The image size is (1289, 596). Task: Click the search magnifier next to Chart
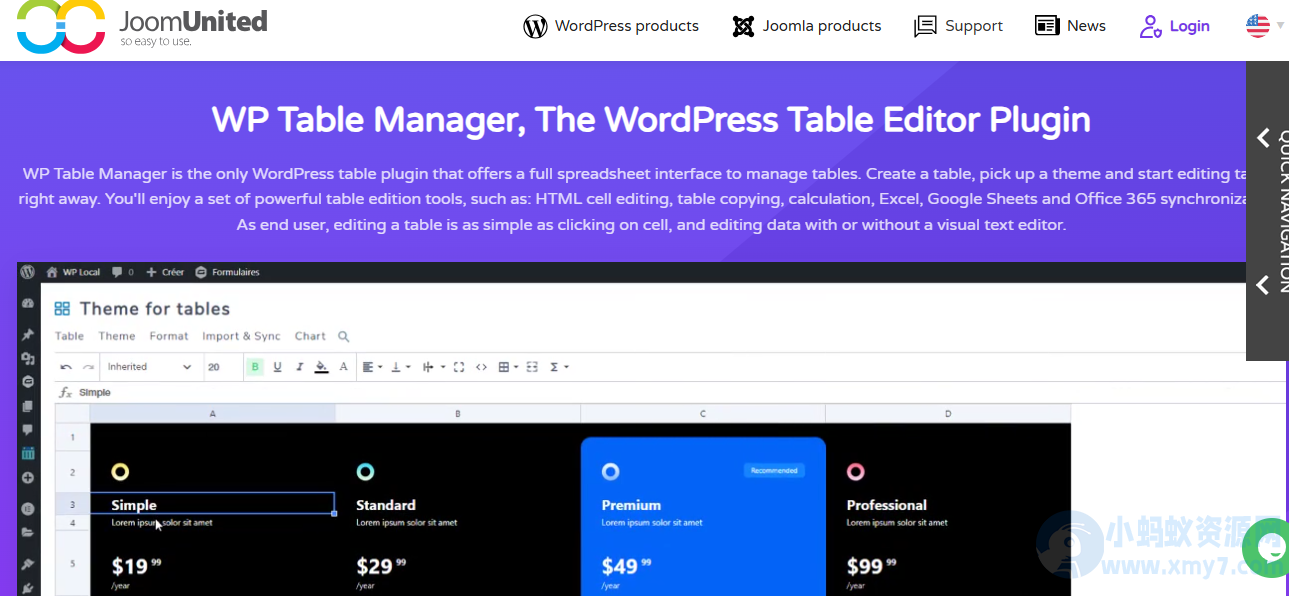pyautogui.click(x=343, y=337)
